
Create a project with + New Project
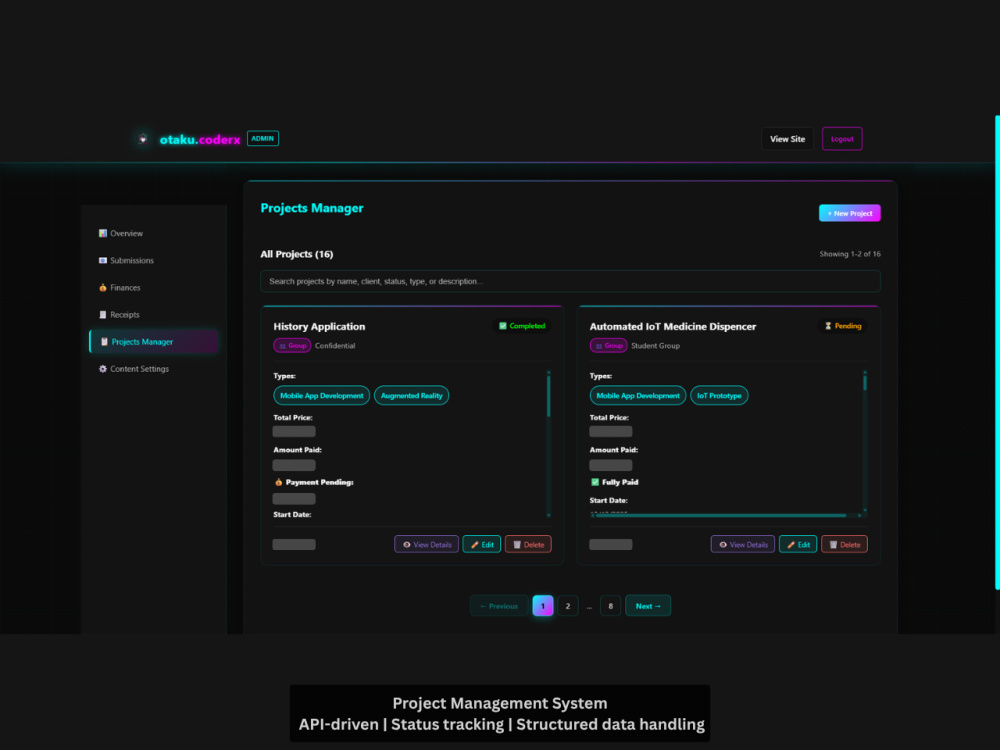point(849,213)
